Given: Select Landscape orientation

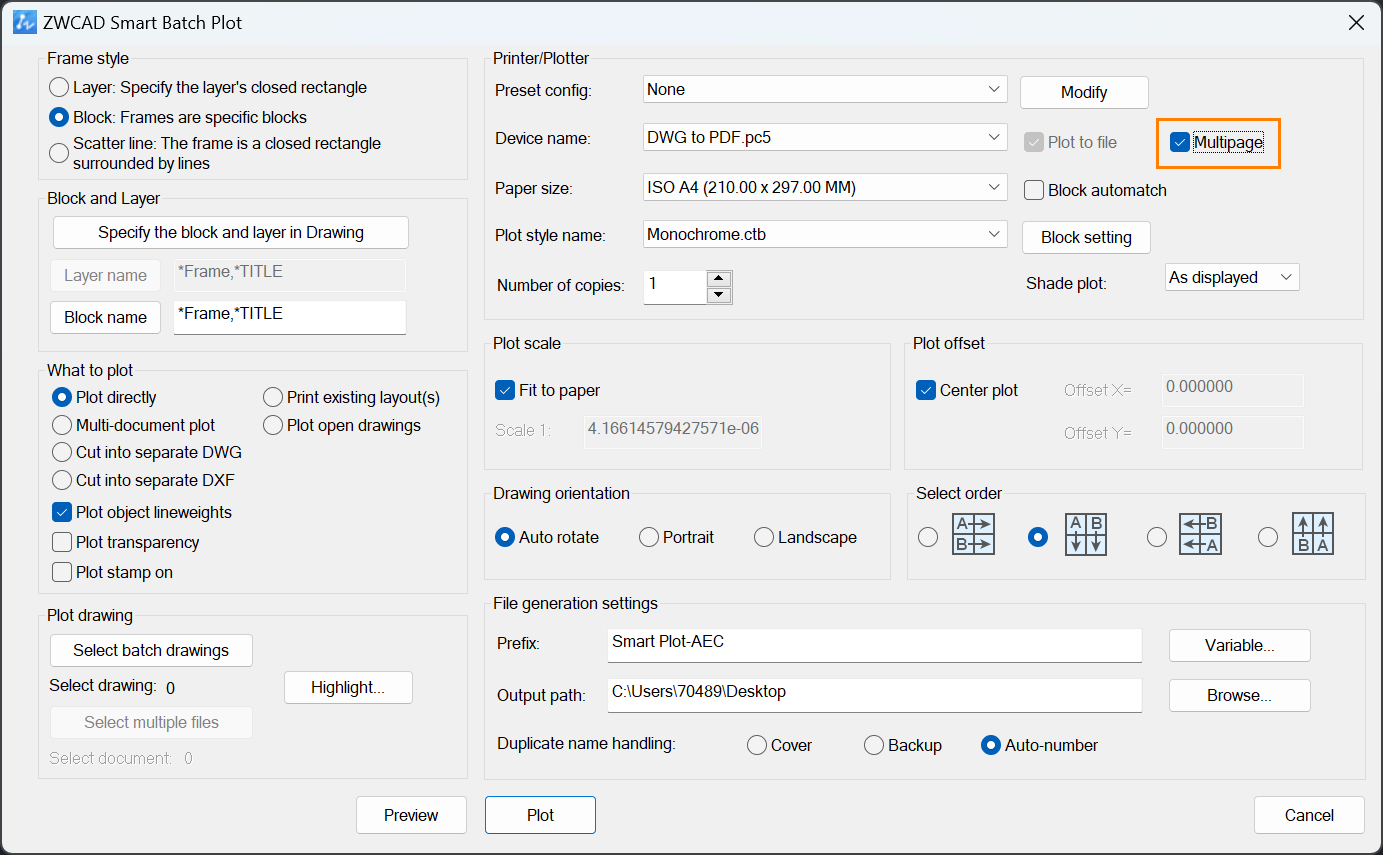Looking at the screenshot, I should point(764,537).
